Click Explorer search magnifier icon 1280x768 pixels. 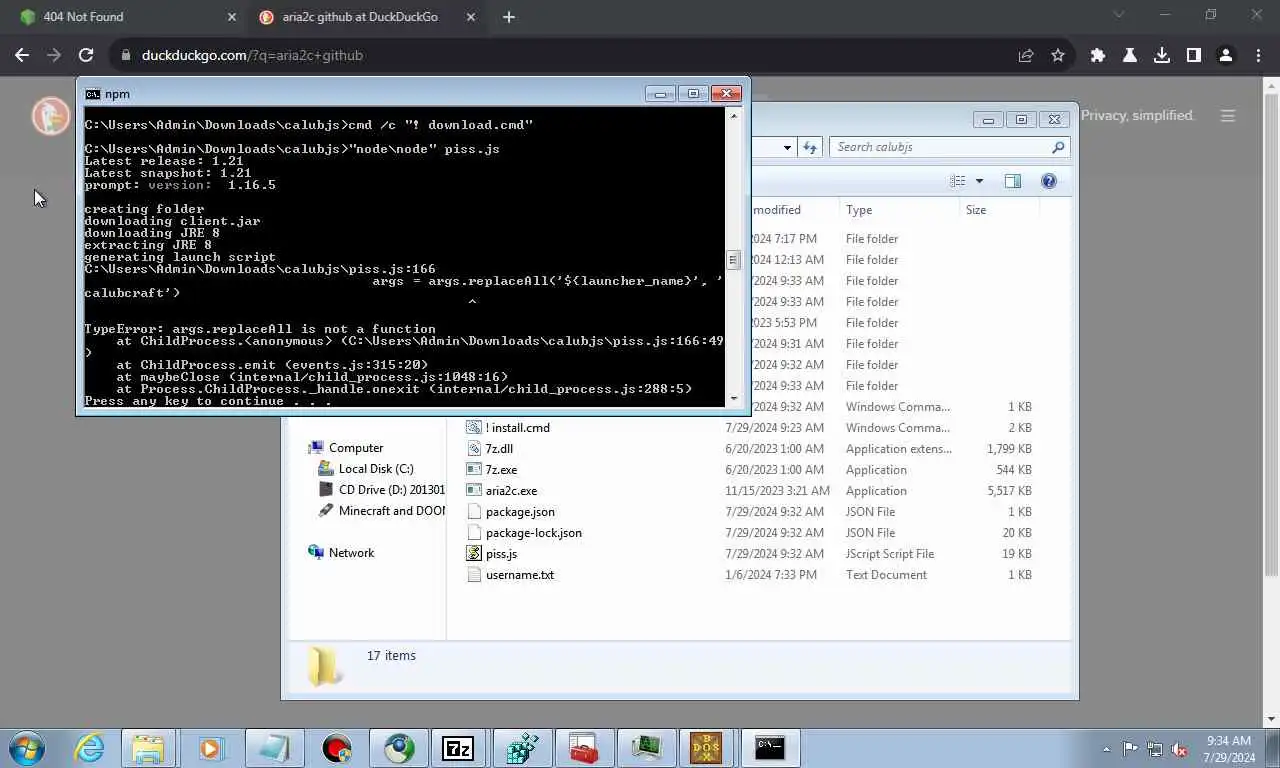[1058, 147]
